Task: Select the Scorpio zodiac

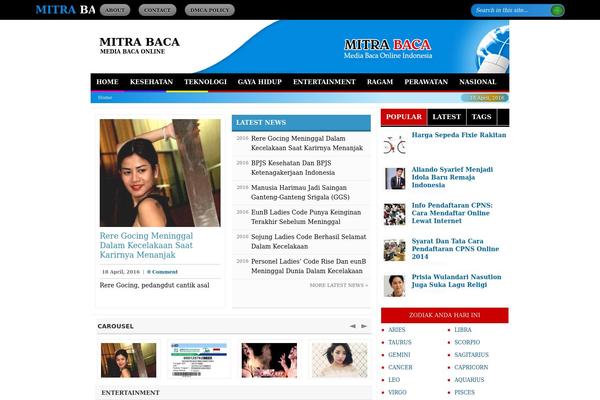Action: [x=467, y=342]
